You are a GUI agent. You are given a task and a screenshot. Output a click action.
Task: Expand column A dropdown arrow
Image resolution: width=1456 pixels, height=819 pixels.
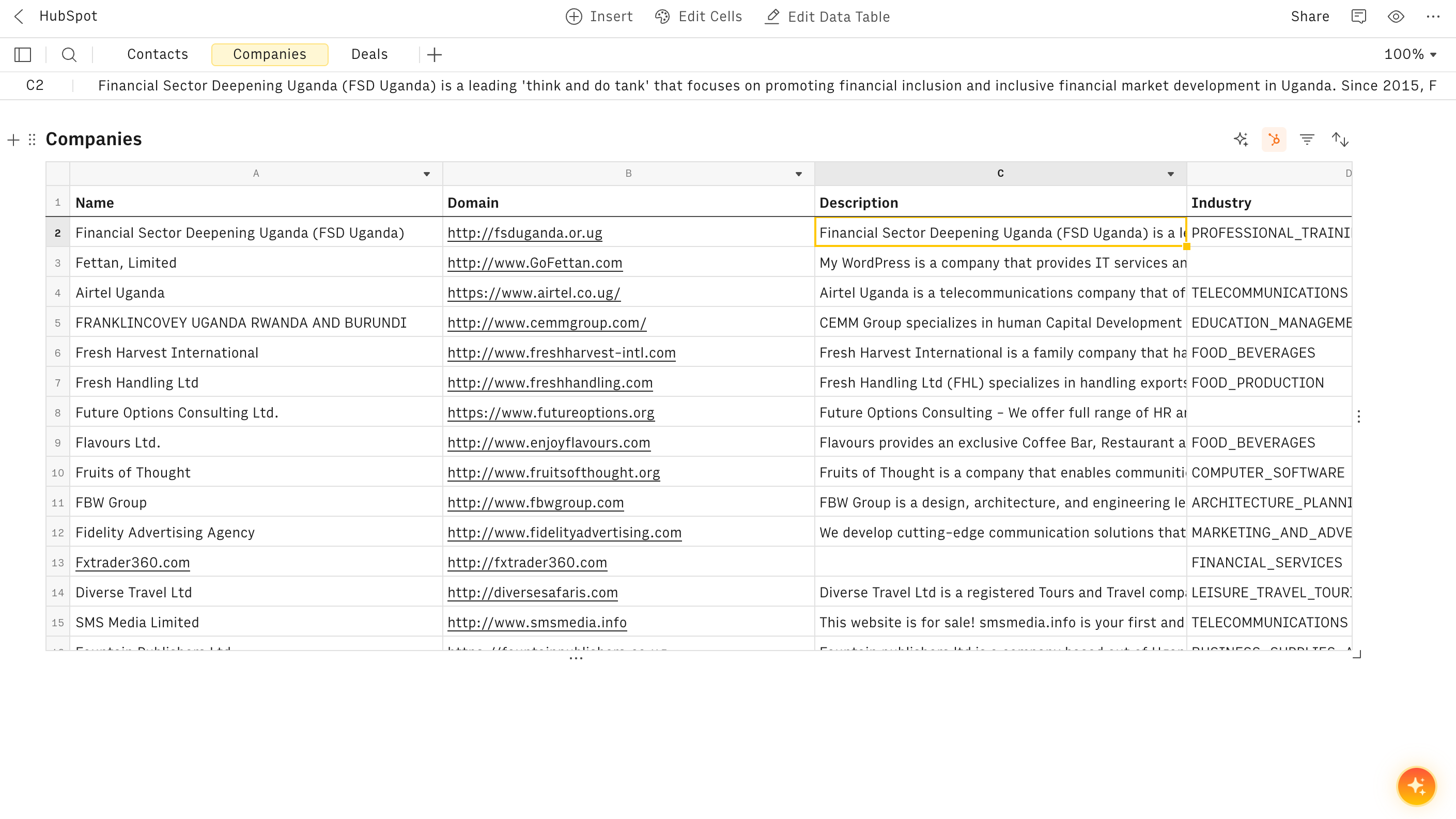click(x=427, y=174)
